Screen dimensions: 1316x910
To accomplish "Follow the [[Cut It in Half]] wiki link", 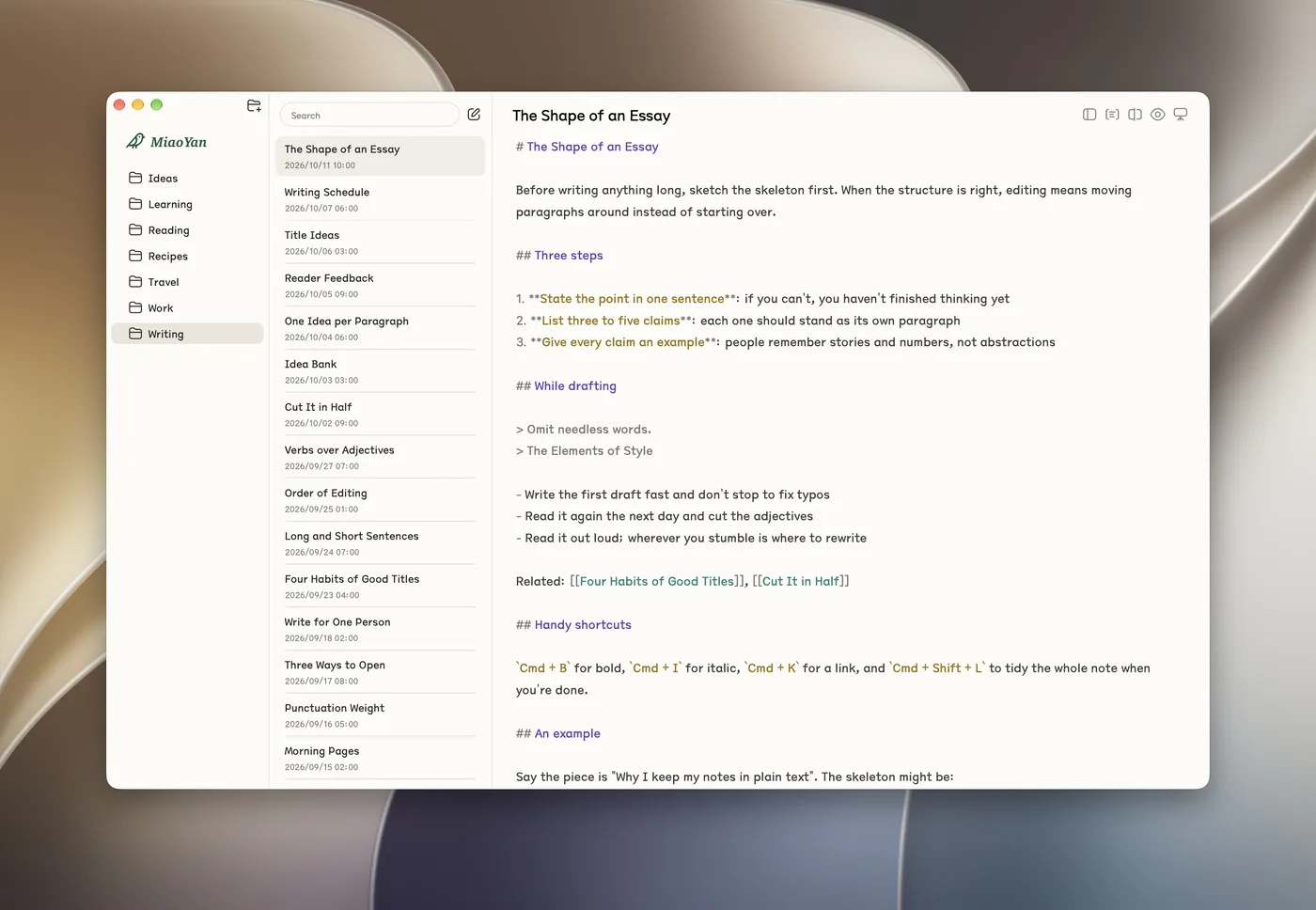I will (801, 581).
